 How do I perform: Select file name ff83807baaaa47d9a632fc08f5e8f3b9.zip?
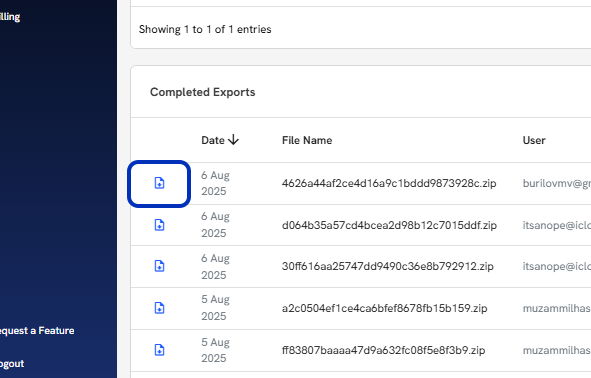[383, 350]
